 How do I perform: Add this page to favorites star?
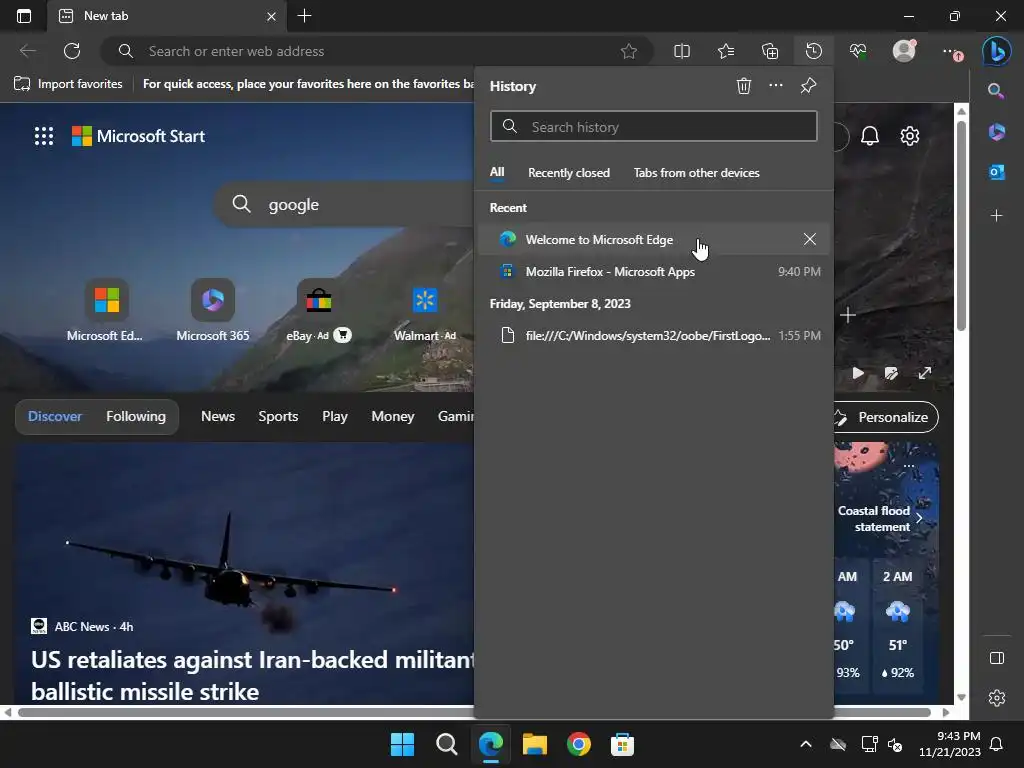629,51
